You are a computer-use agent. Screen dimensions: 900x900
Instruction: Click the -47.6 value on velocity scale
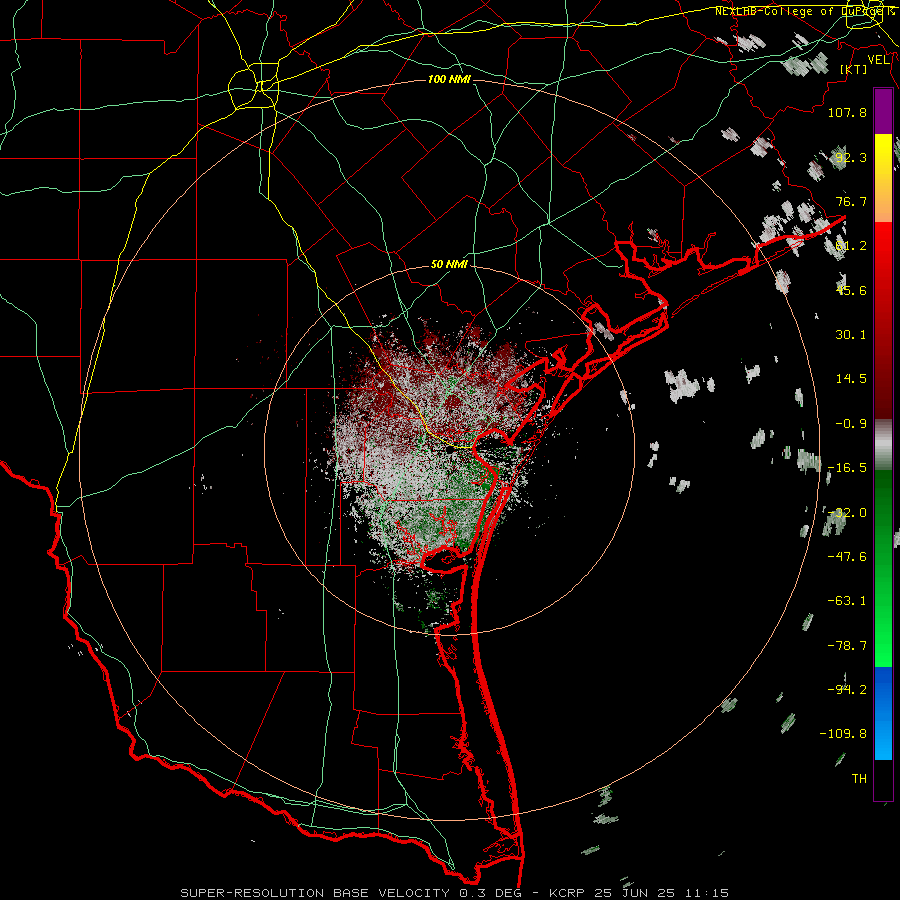point(847,557)
